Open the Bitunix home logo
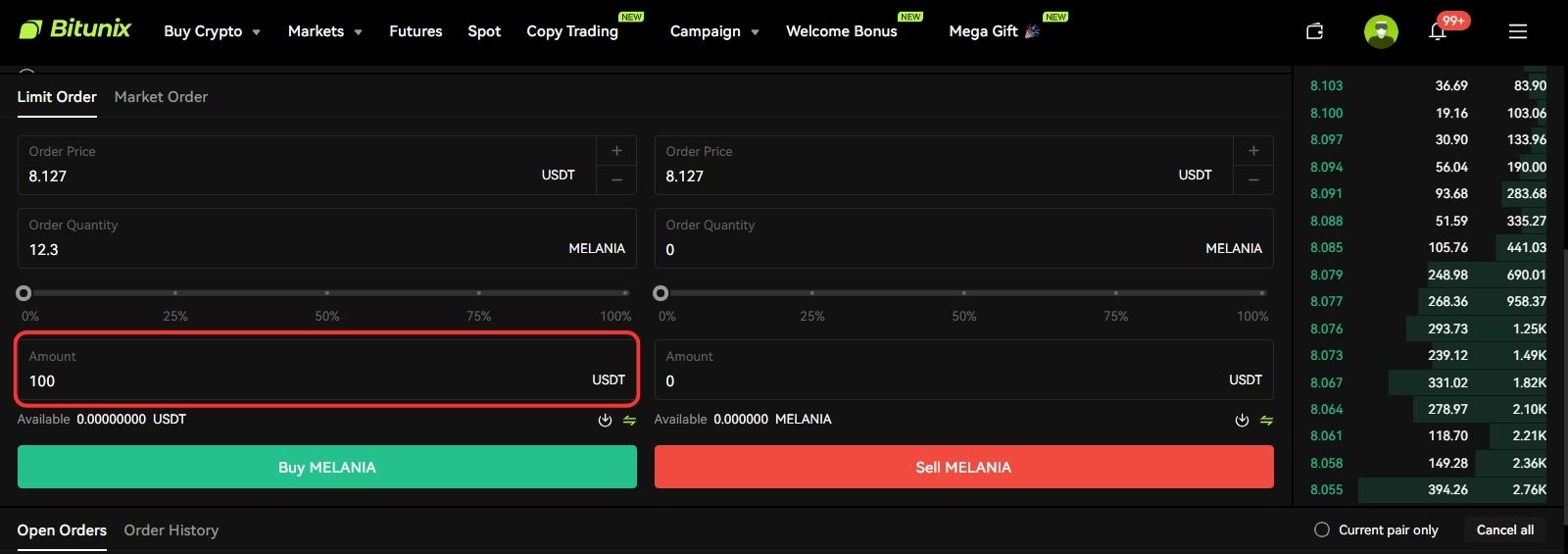Screen dimensions: 1568x554 point(74,29)
